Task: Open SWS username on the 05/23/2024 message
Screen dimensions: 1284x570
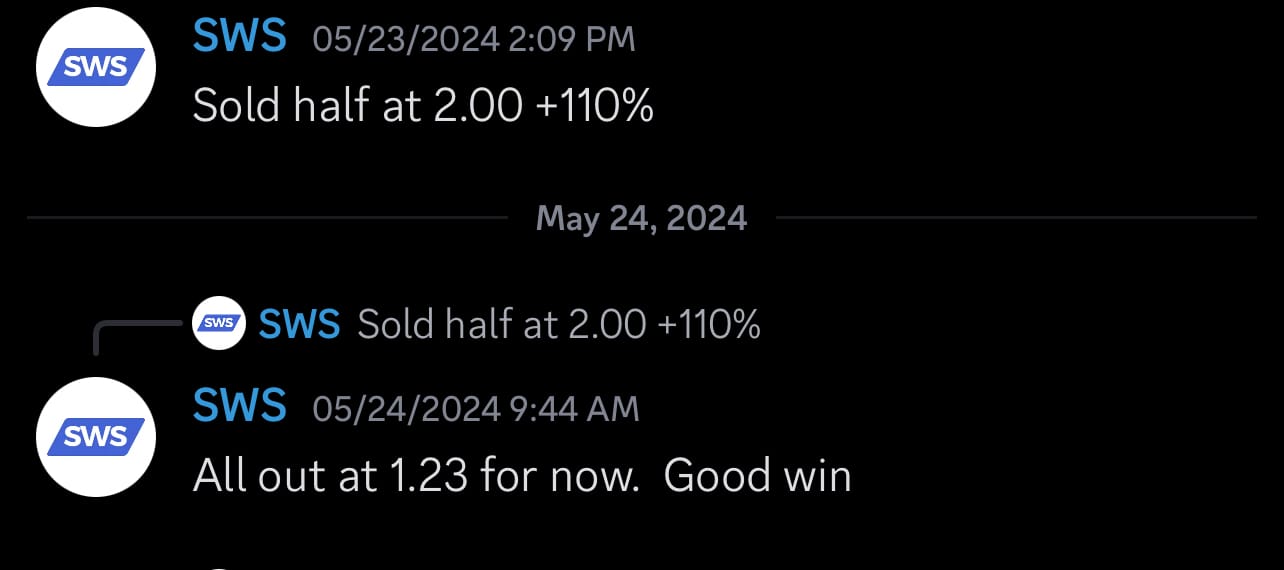Action: point(240,37)
